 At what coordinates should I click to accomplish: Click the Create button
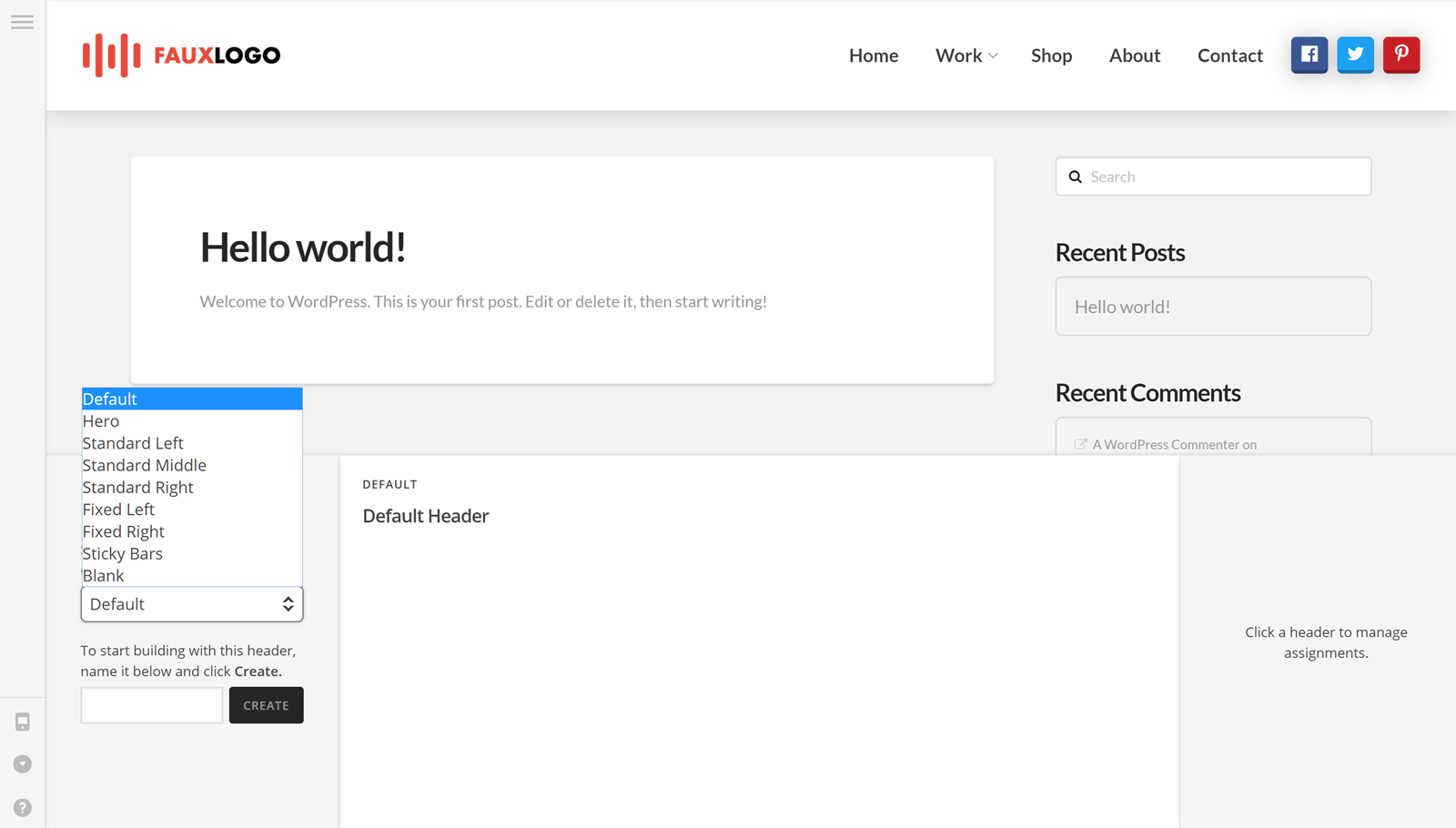click(267, 705)
